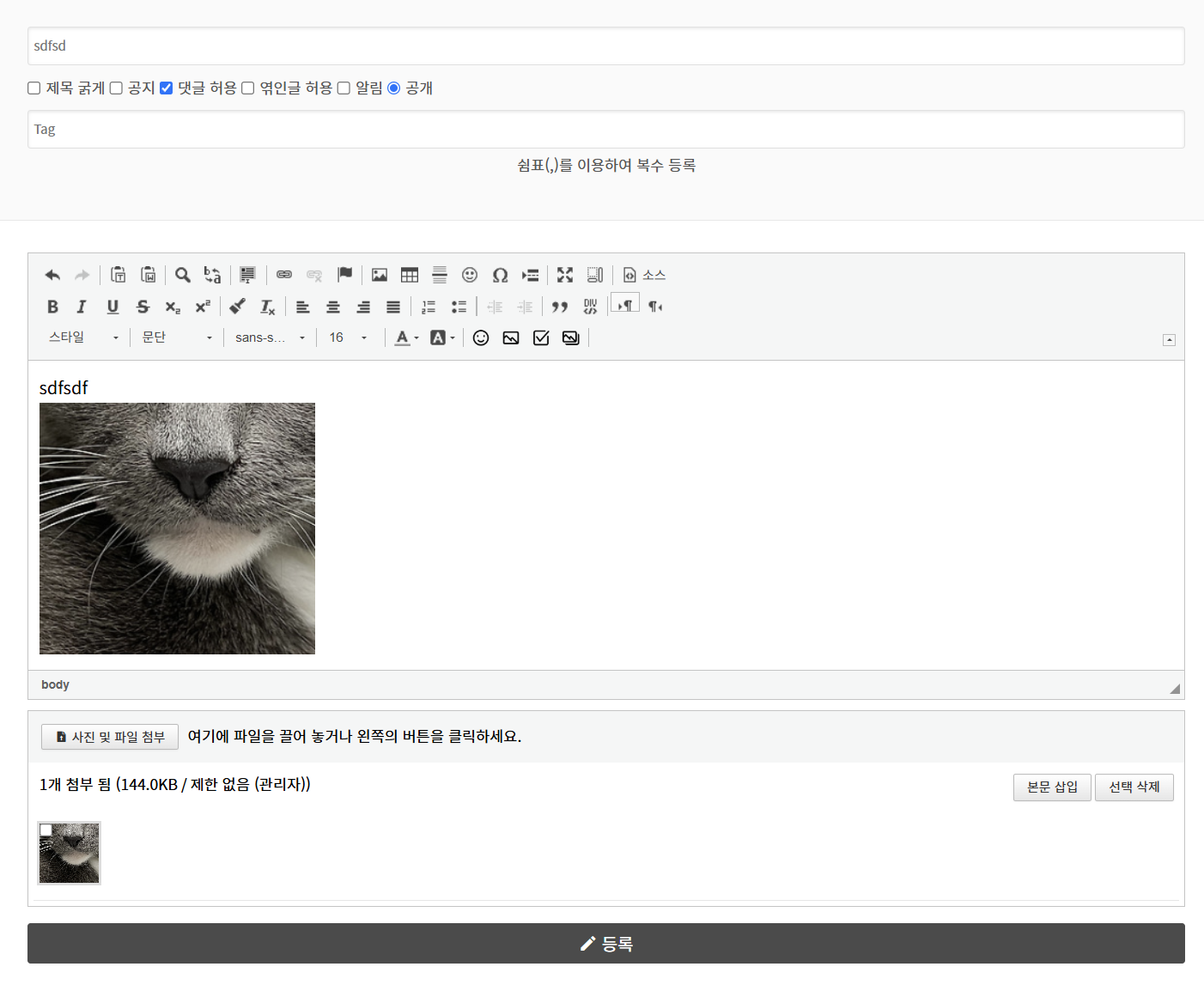Create a DIV container
The image size is (1204, 985).
(x=590, y=307)
